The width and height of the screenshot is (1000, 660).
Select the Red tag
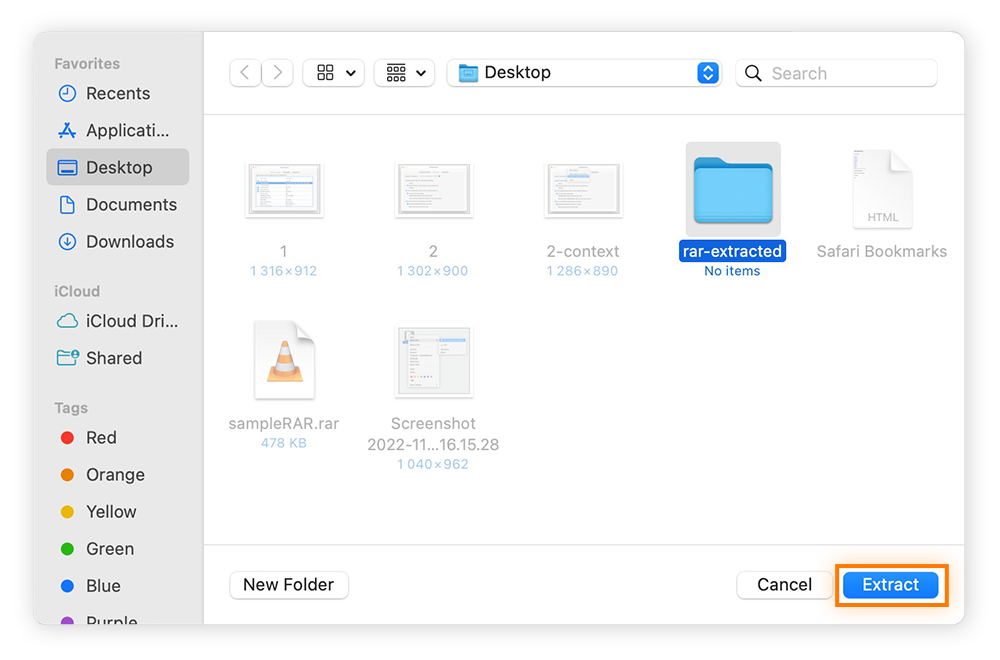(98, 437)
